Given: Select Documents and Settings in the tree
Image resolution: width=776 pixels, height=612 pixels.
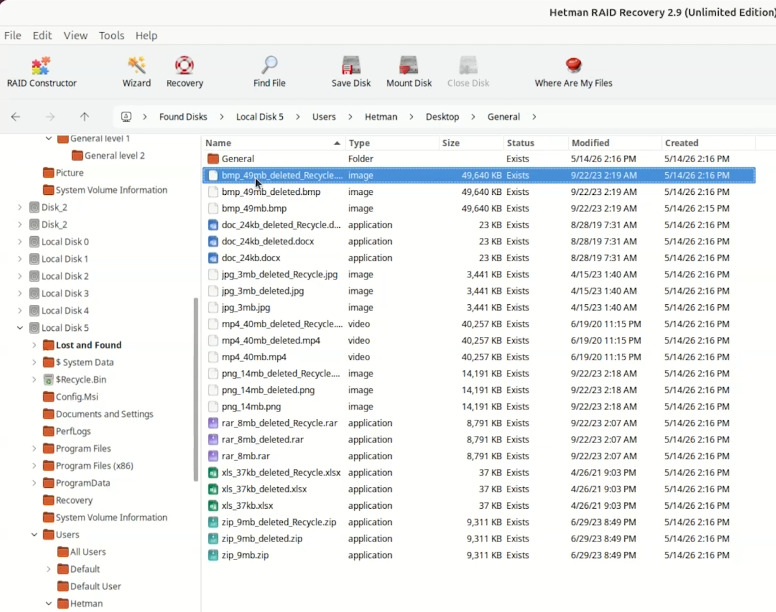Looking at the screenshot, I should click(104, 414).
